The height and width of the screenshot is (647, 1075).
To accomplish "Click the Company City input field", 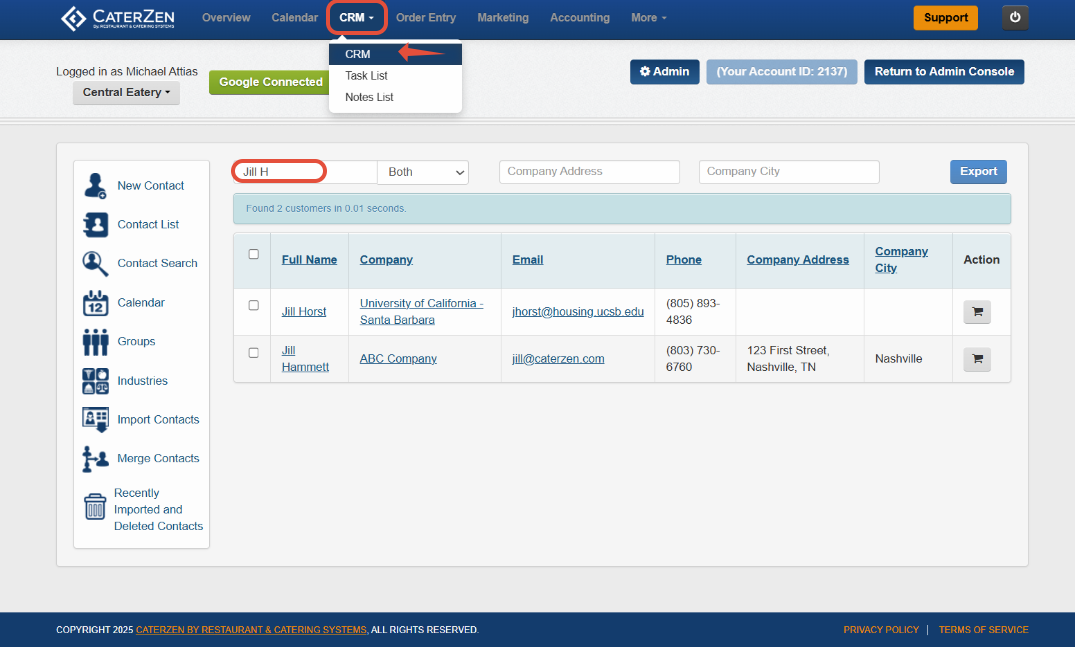I will click(x=789, y=172).
